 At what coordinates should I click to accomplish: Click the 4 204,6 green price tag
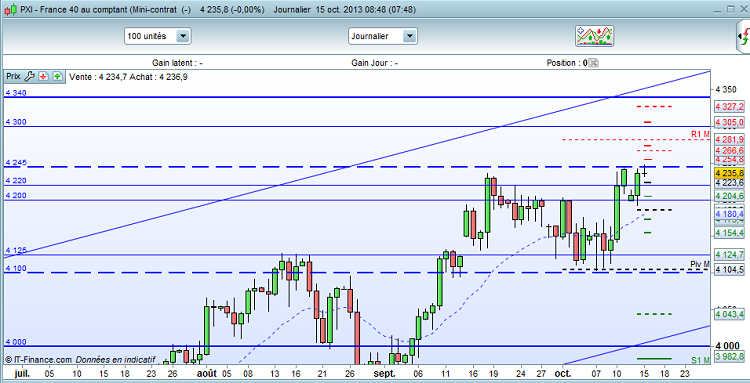coord(729,196)
